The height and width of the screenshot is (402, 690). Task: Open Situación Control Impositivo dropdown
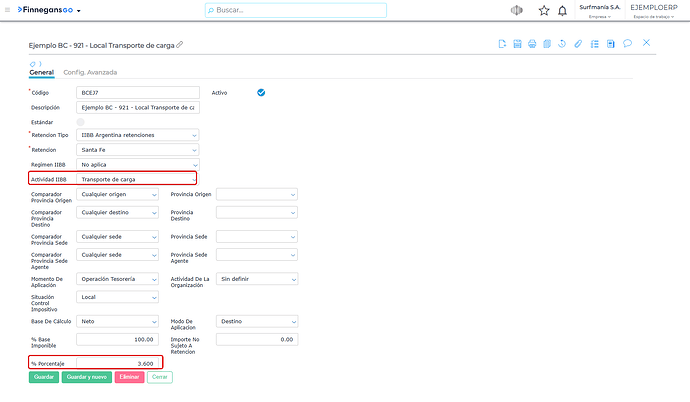pyautogui.click(x=117, y=297)
